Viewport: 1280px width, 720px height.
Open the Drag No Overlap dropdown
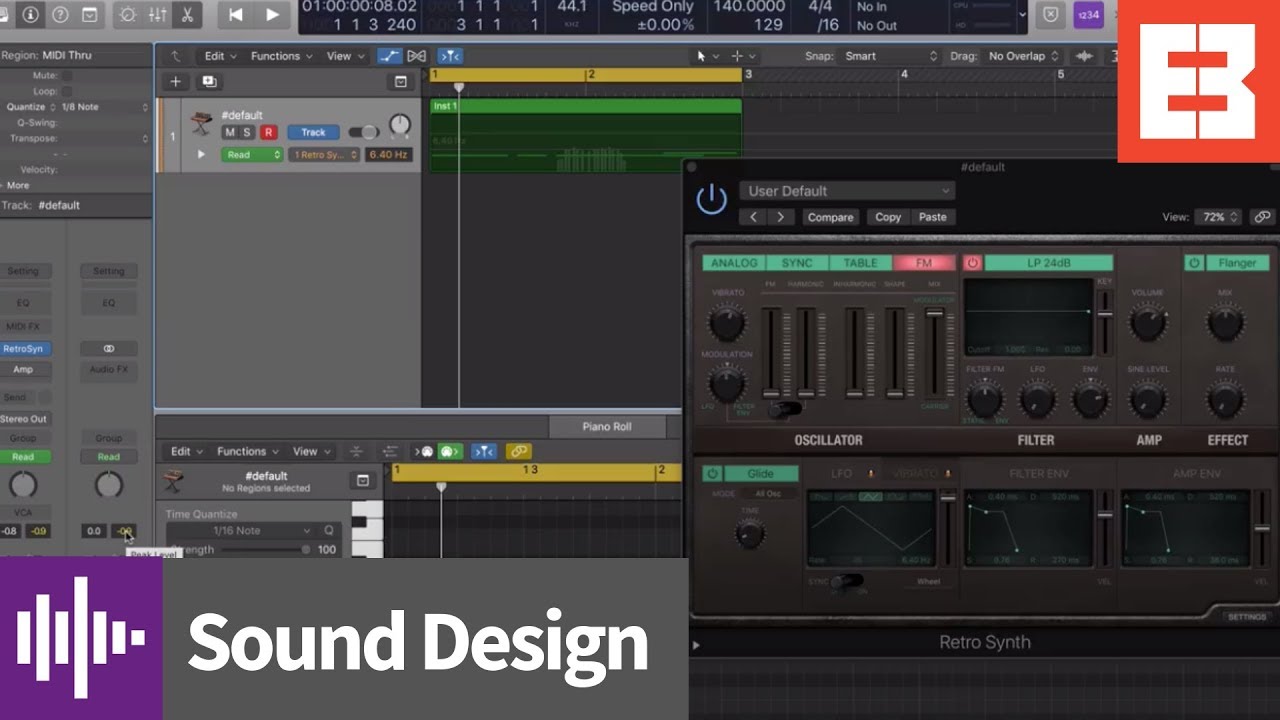tap(1023, 56)
